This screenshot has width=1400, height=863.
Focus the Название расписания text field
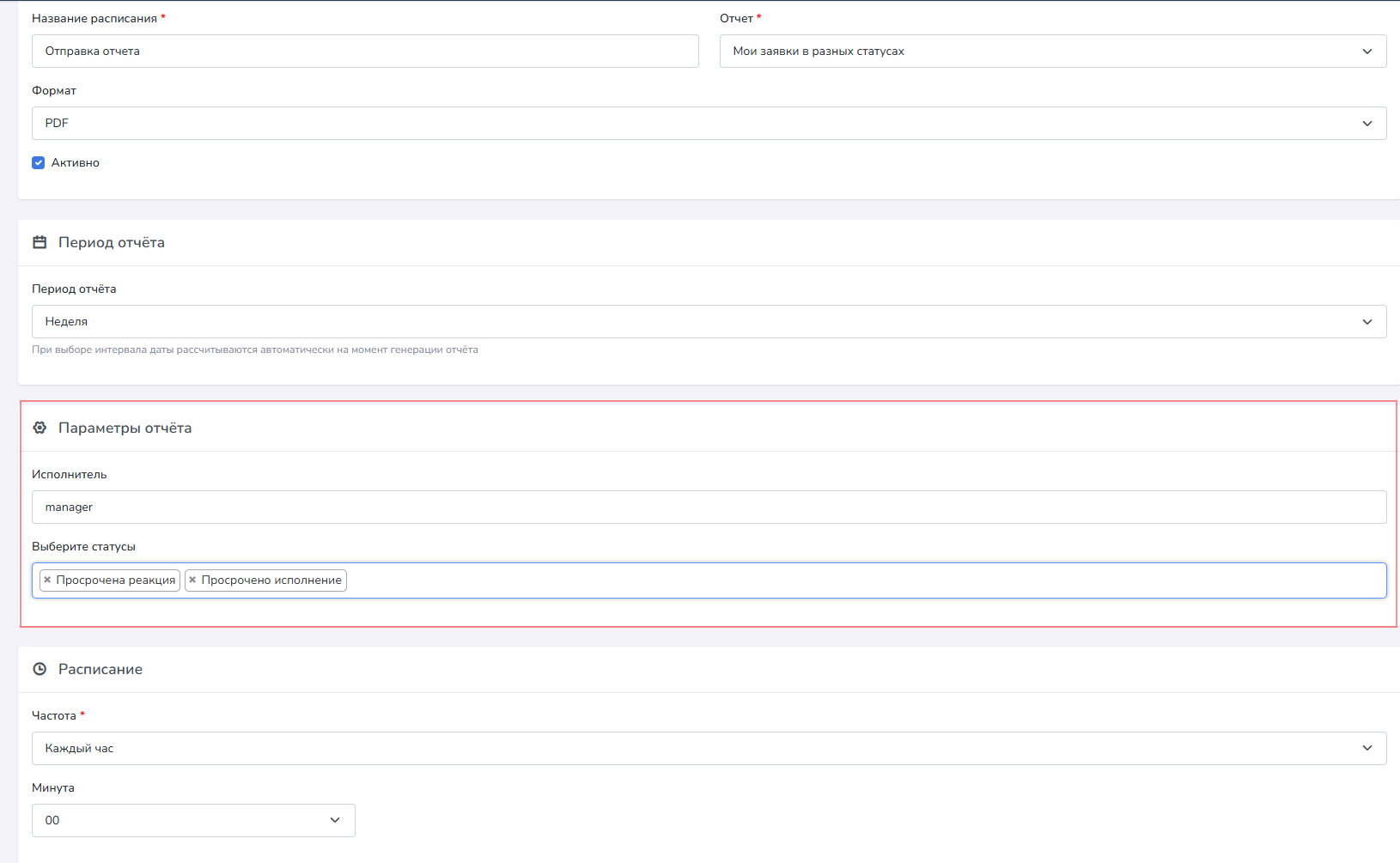[365, 52]
